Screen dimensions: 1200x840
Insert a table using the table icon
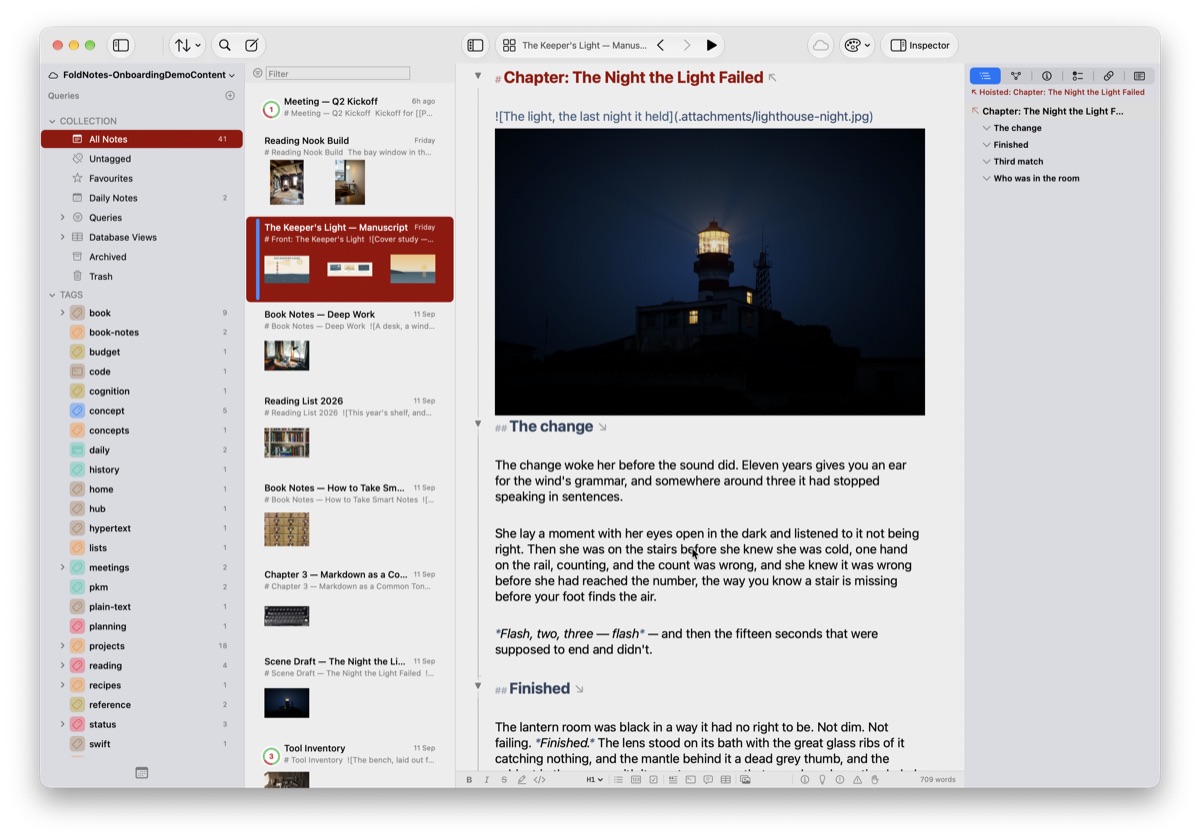coord(725,779)
